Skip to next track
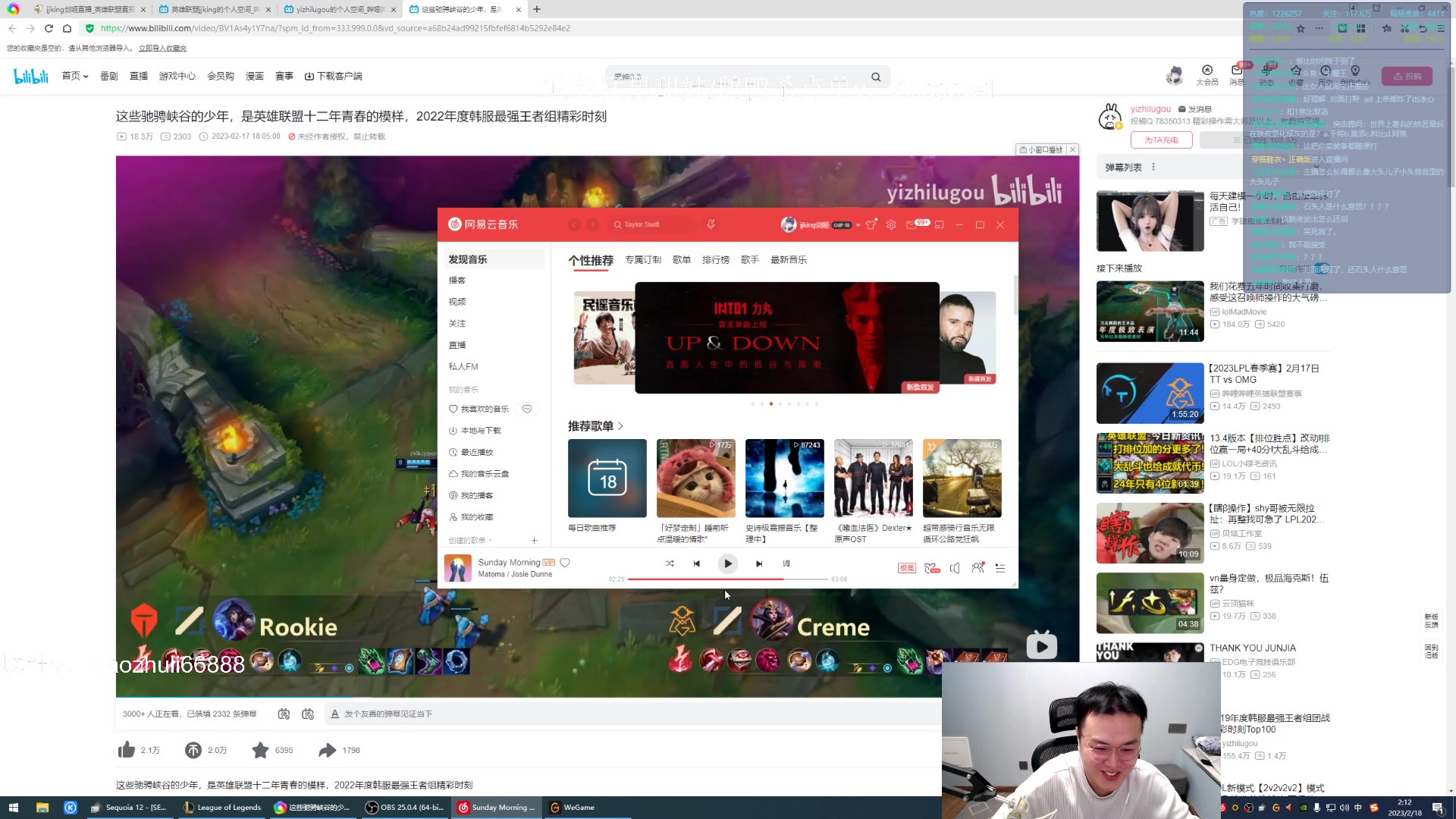The width and height of the screenshot is (1456, 819). pos(758,563)
